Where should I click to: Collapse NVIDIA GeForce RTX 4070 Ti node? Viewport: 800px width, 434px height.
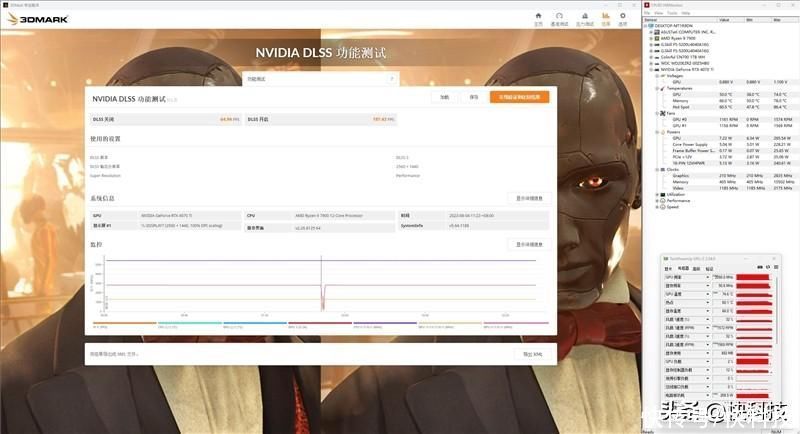tap(651, 69)
